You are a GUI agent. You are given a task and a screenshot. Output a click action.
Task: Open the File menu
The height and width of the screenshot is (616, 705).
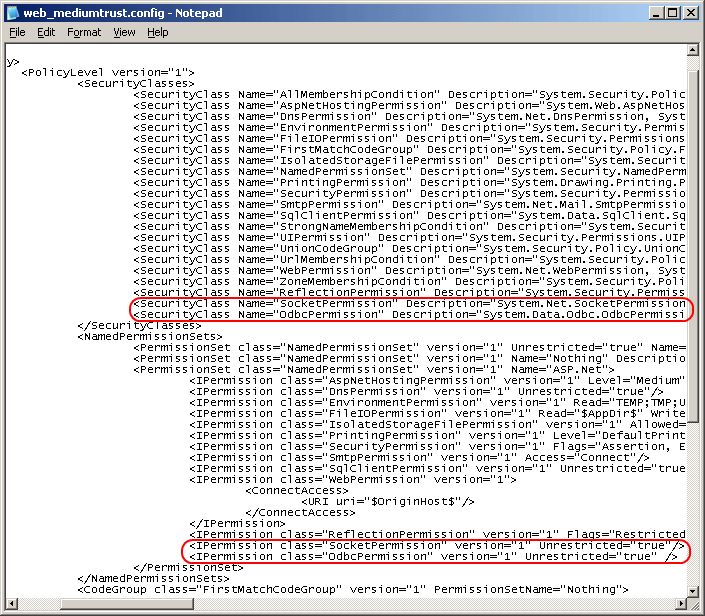pos(17,32)
